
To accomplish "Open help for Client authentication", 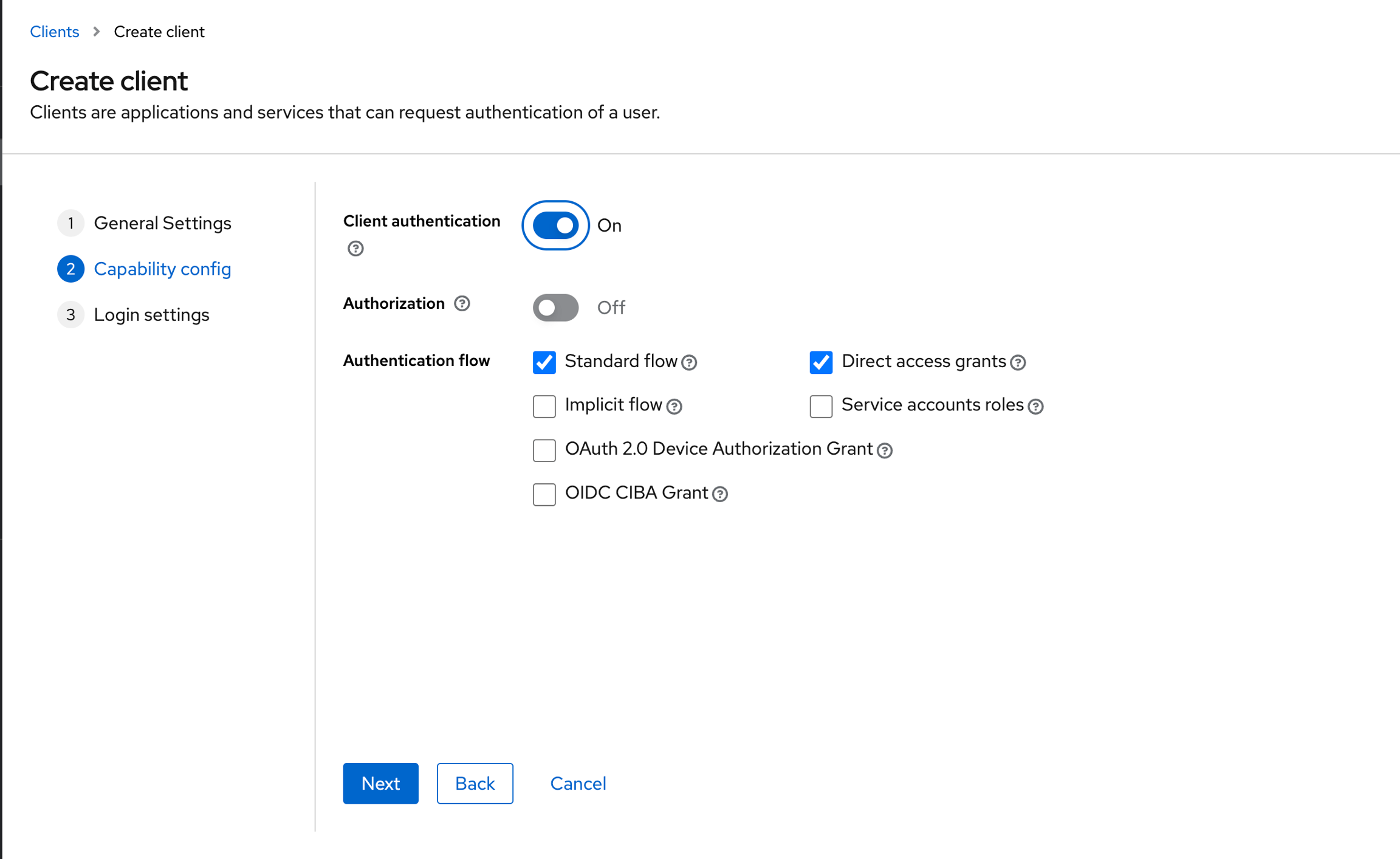I will click(355, 248).
